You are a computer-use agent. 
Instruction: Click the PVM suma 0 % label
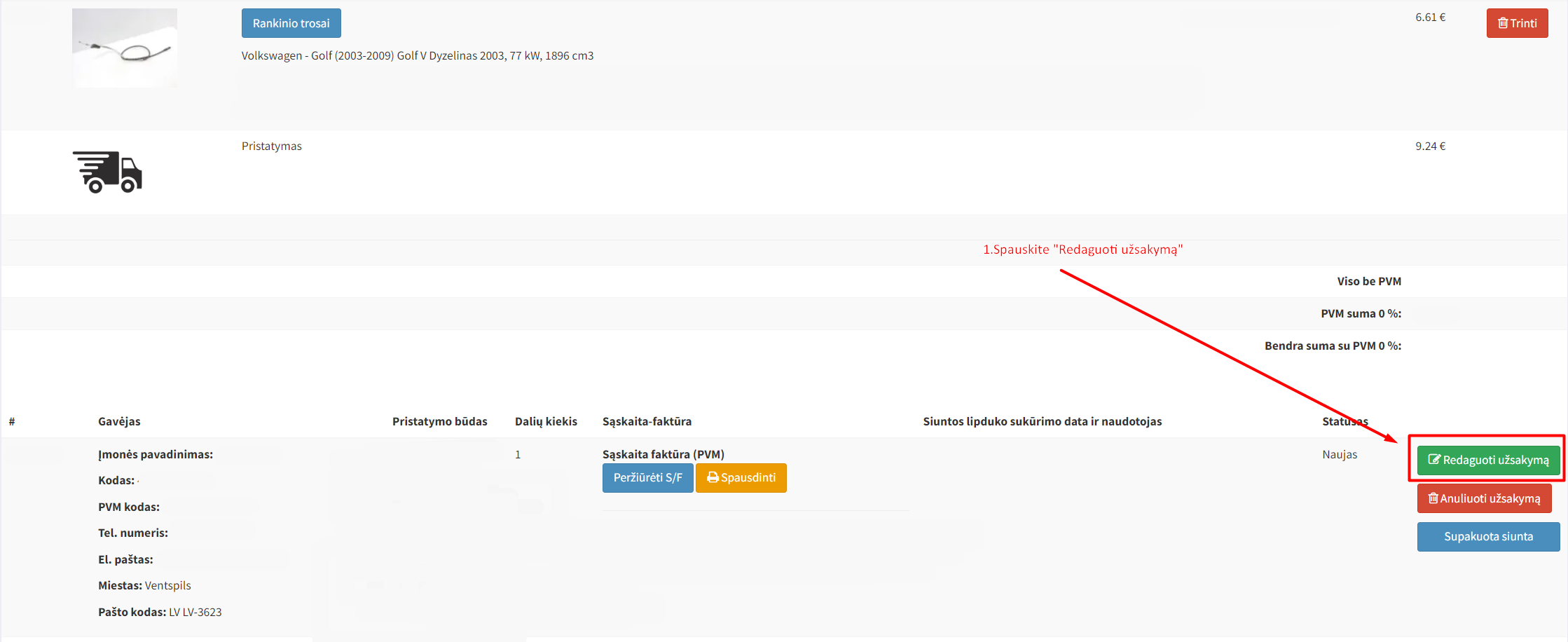coord(1361,313)
